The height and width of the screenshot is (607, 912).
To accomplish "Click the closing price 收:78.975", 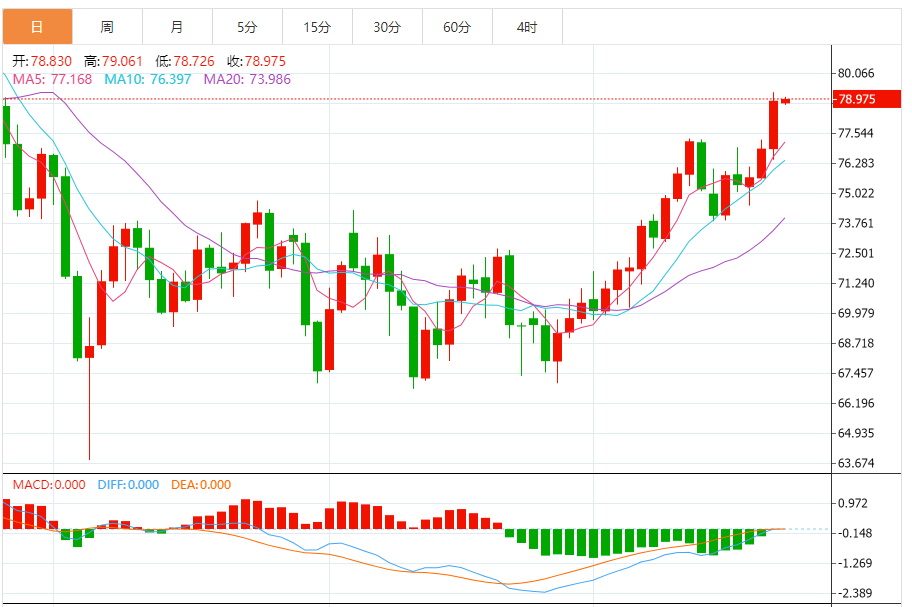I will tap(256, 61).
